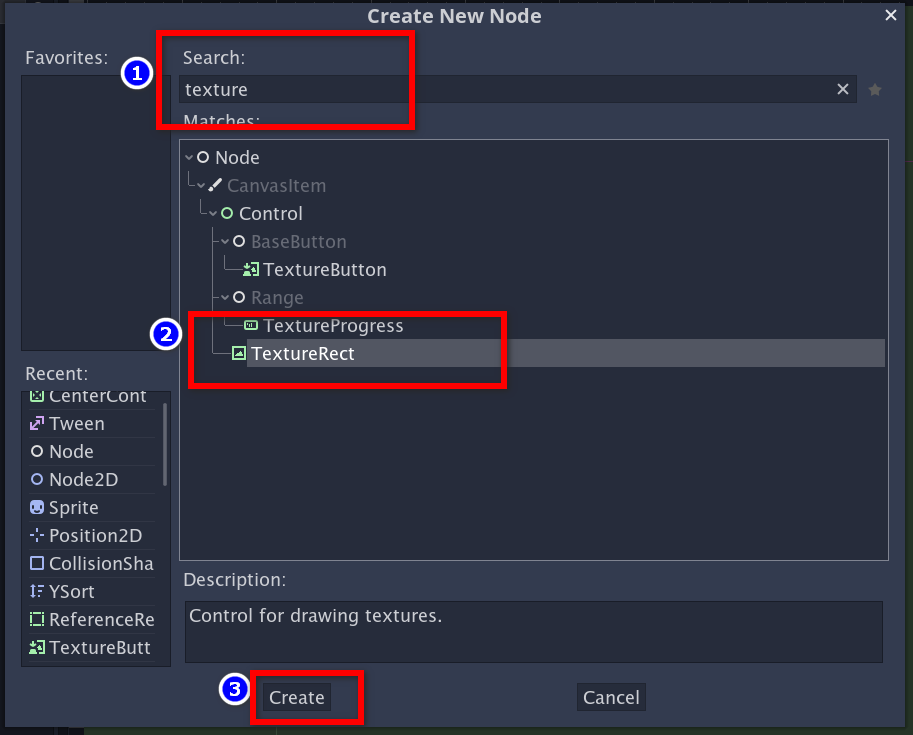The height and width of the screenshot is (735, 913).
Task: Click the Node2D blue circle icon
Action: click(x=37, y=479)
